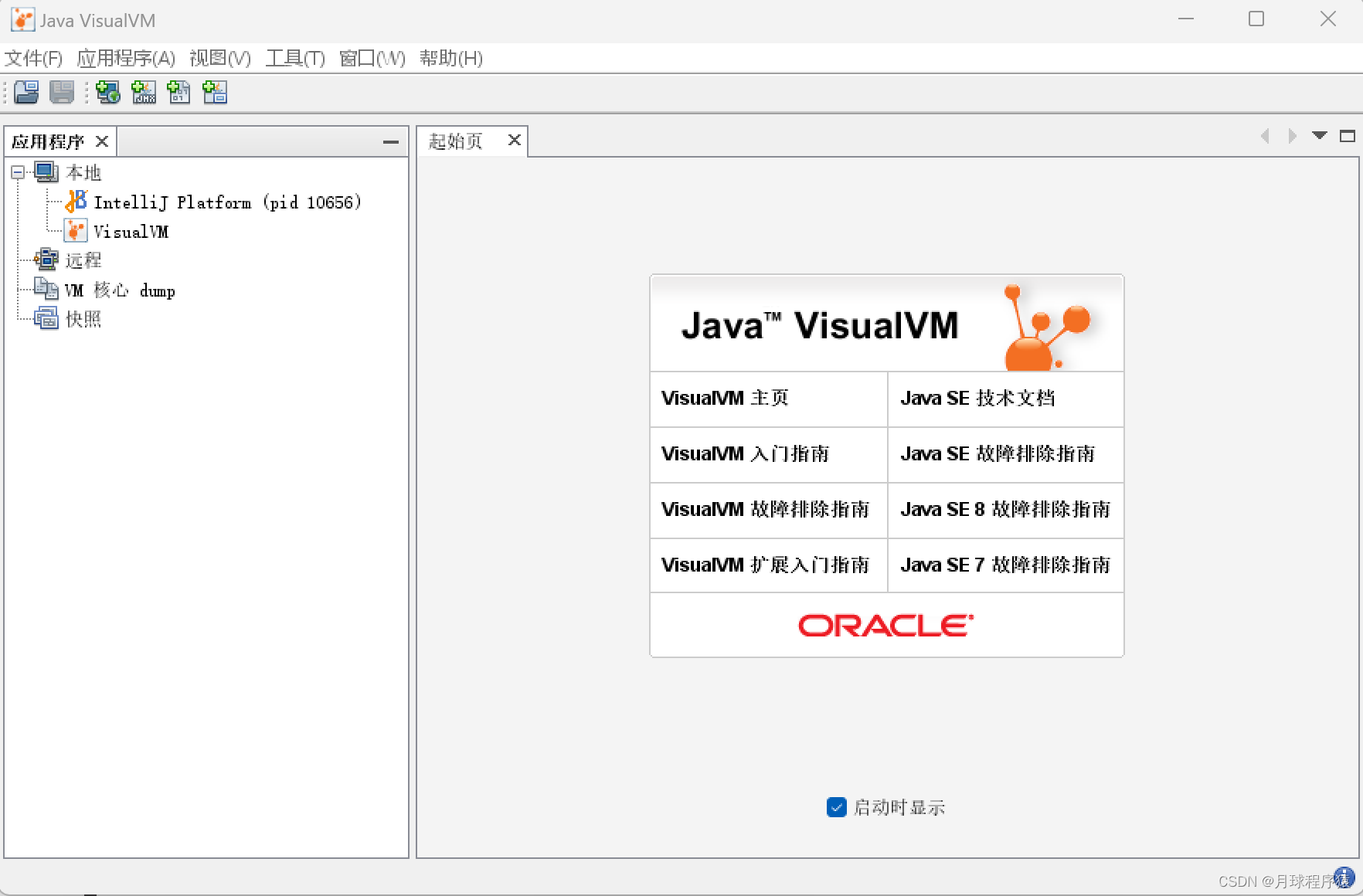Open Java SE 8 故障排除指南 link
The height and width of the screenshot is (896, 1363).
point(1006,510)
